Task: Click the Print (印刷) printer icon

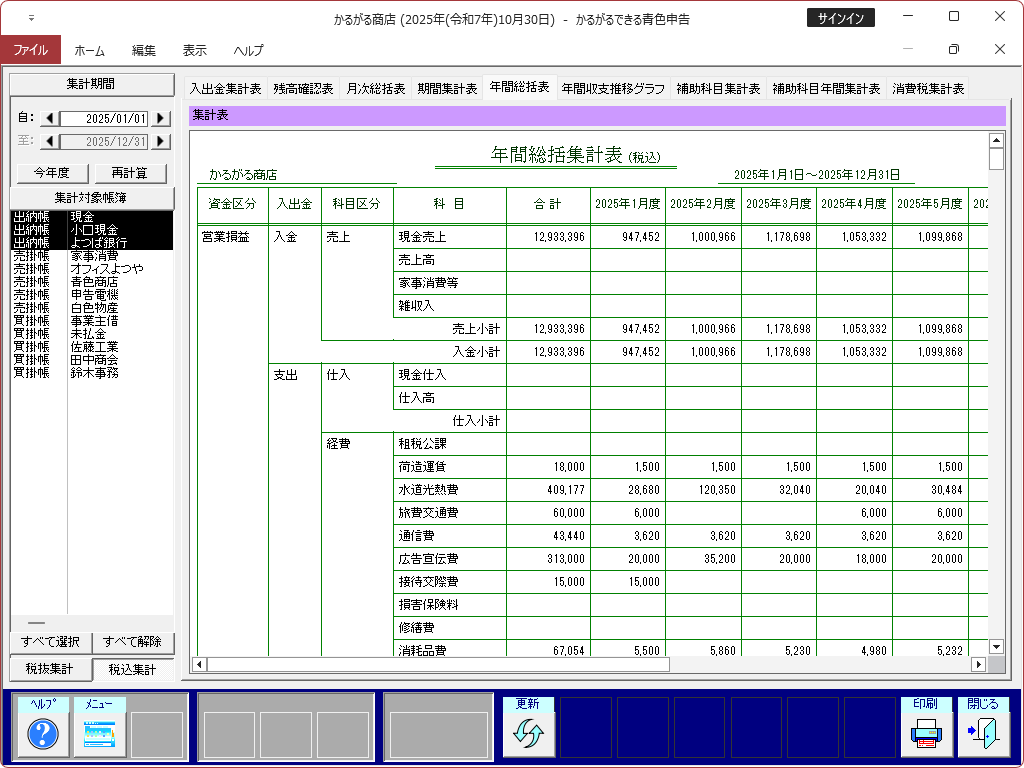Action: click(x=926, y=735)
